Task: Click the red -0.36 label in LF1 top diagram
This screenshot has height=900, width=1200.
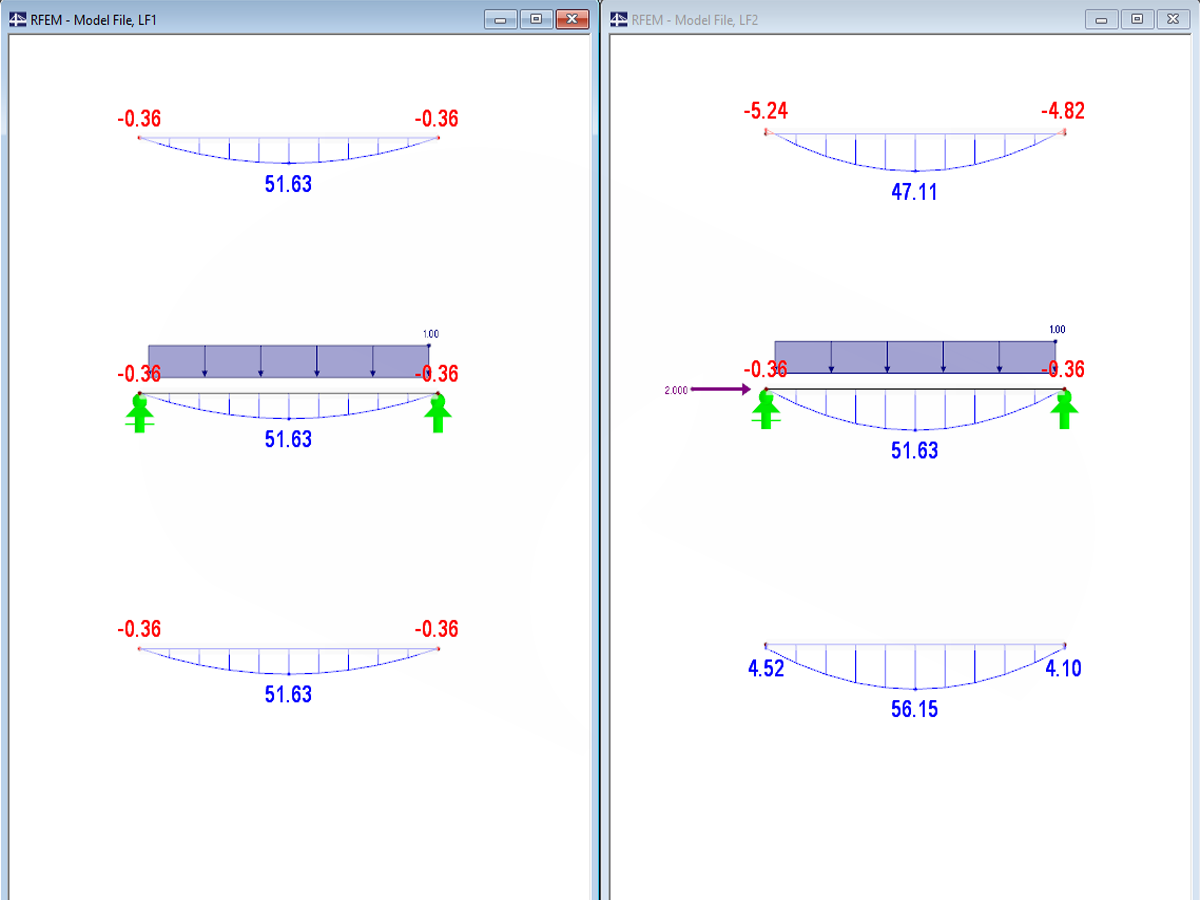Action: 139,118
